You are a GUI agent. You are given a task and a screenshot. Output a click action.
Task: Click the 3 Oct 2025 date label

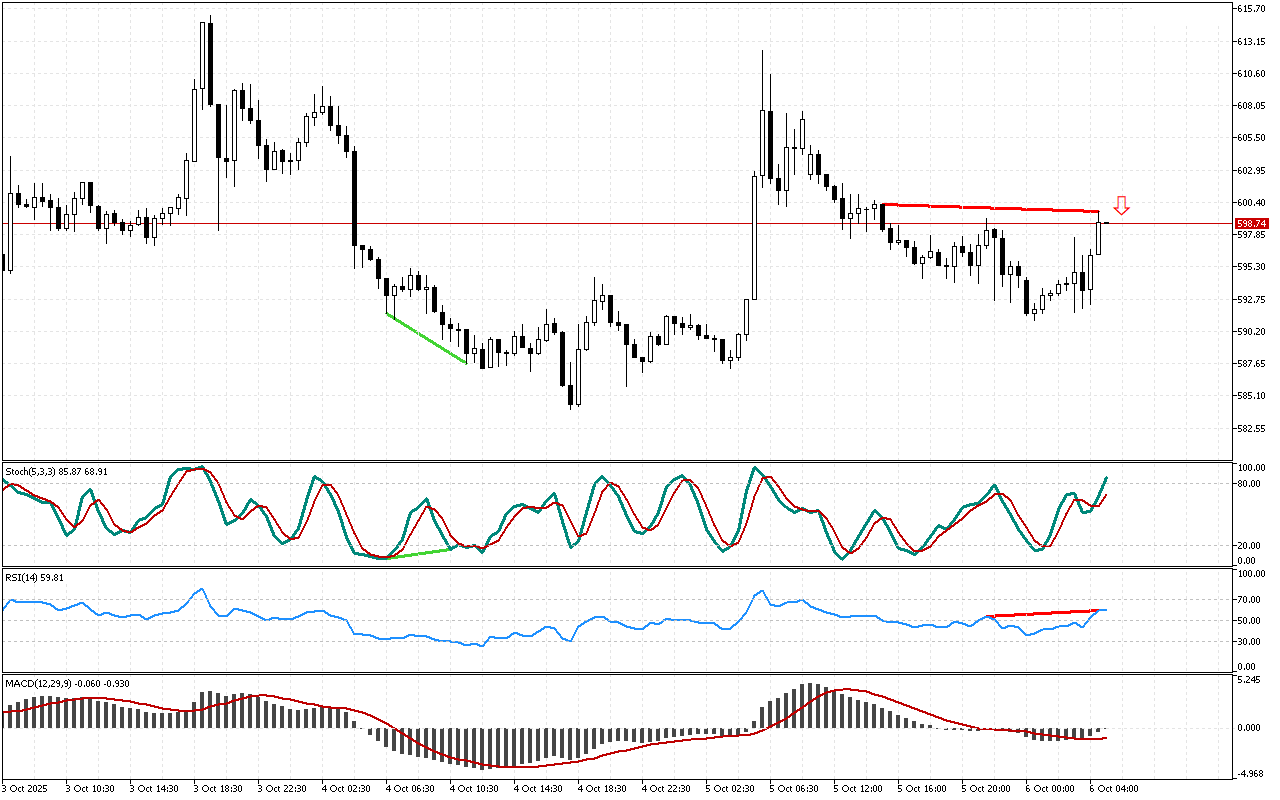[28, 788]
